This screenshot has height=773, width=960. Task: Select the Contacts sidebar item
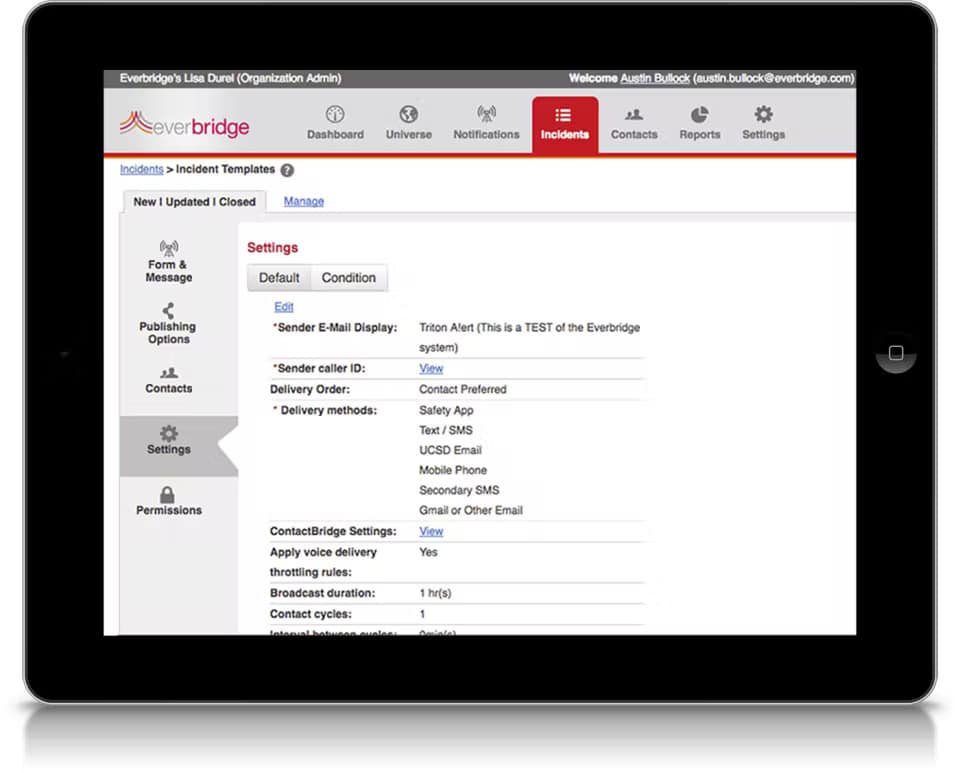pos(167,383)
